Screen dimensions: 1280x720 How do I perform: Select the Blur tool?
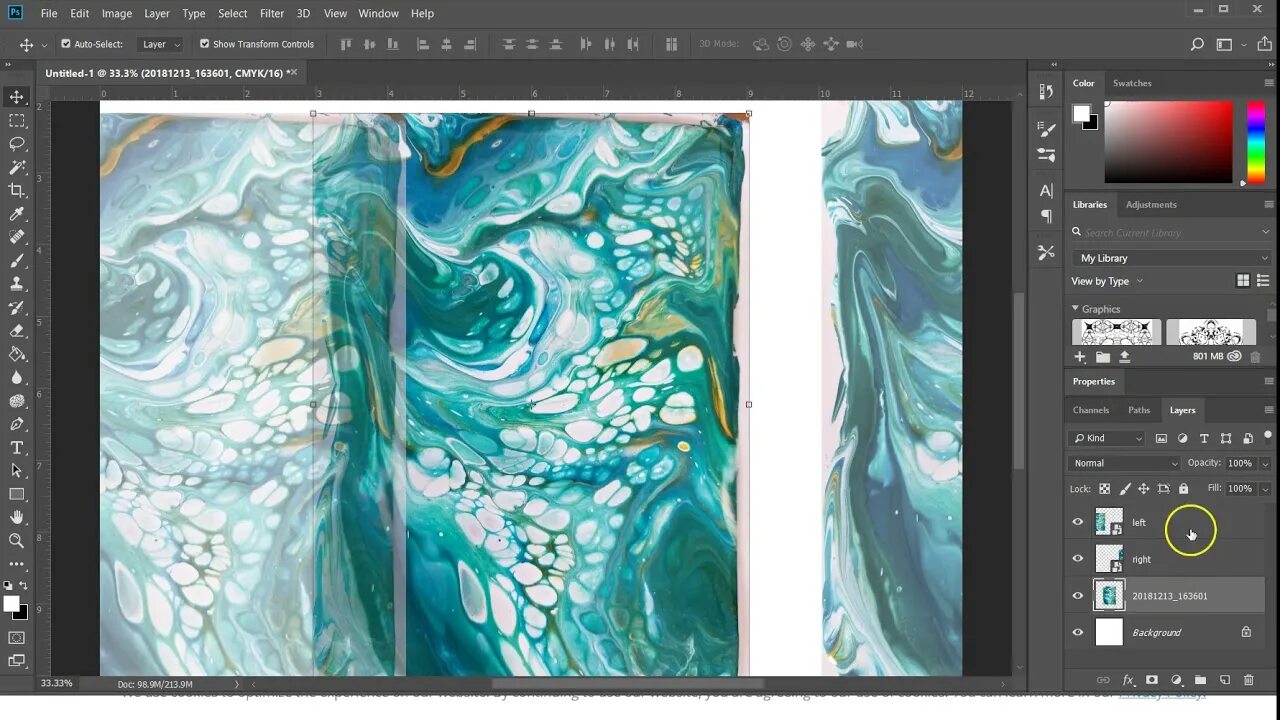pos(17,377)
